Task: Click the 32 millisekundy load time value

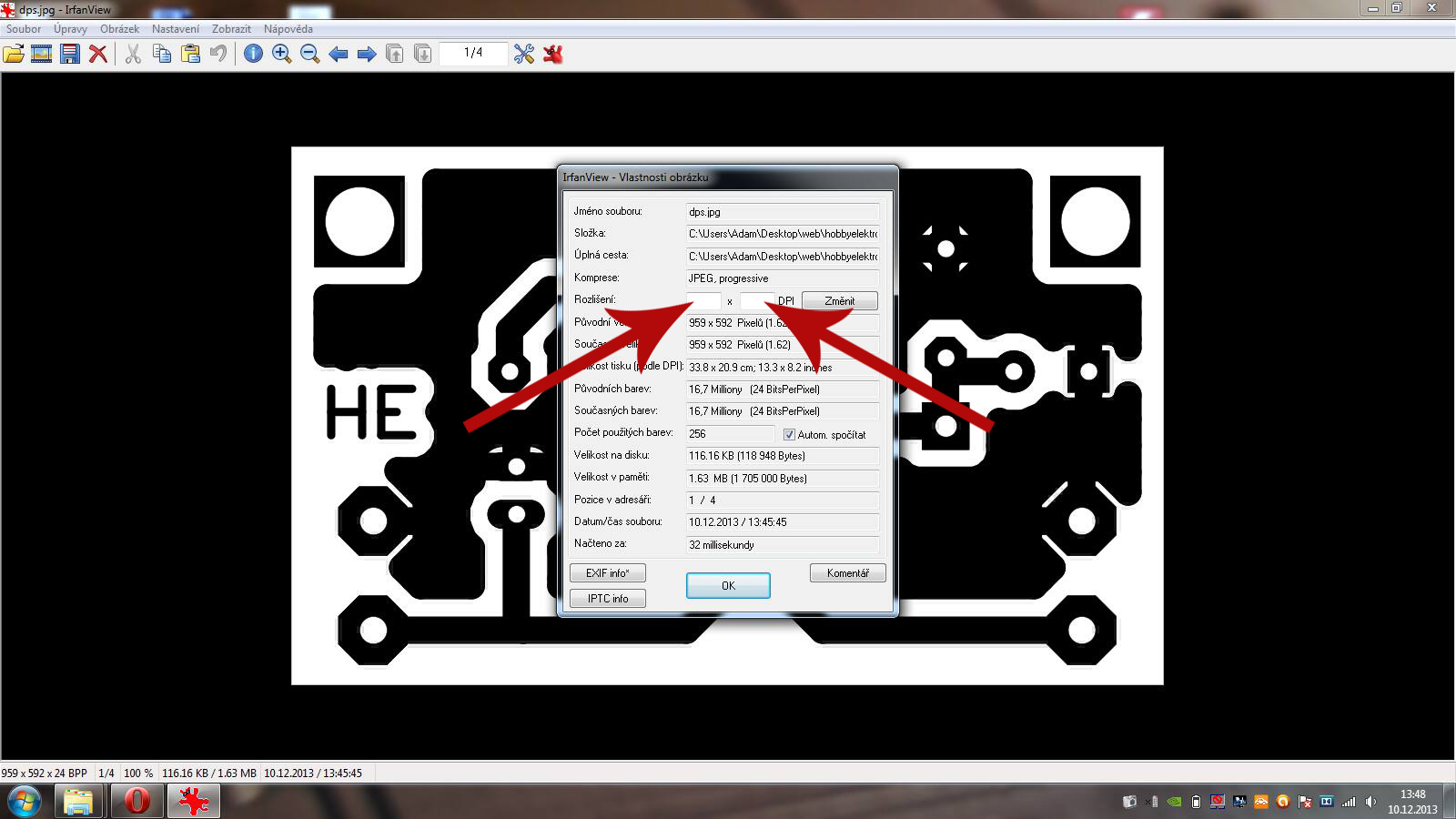Action: click(783, 544)
